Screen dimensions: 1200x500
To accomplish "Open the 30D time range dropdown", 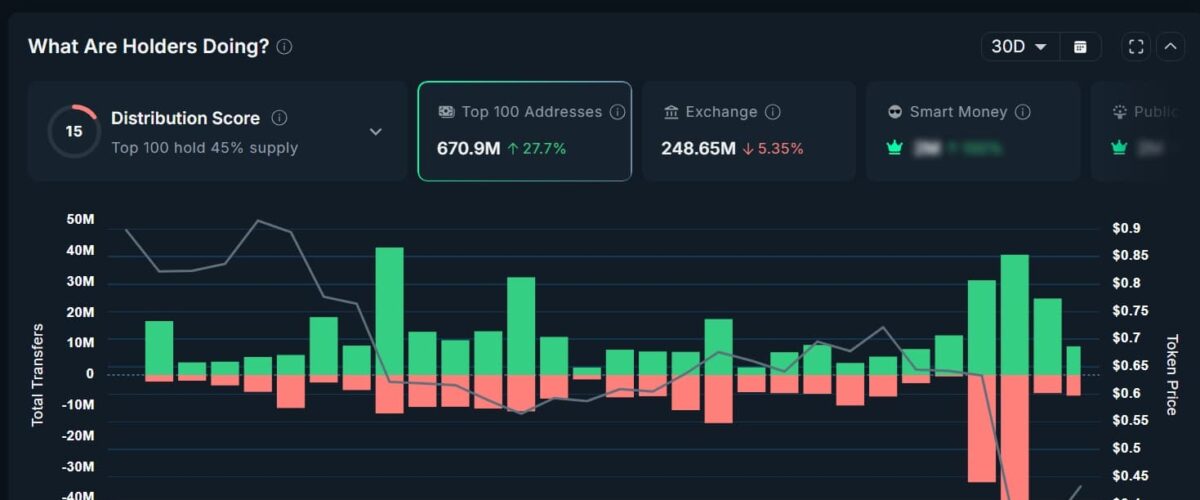I will (x=1019, y=47).
